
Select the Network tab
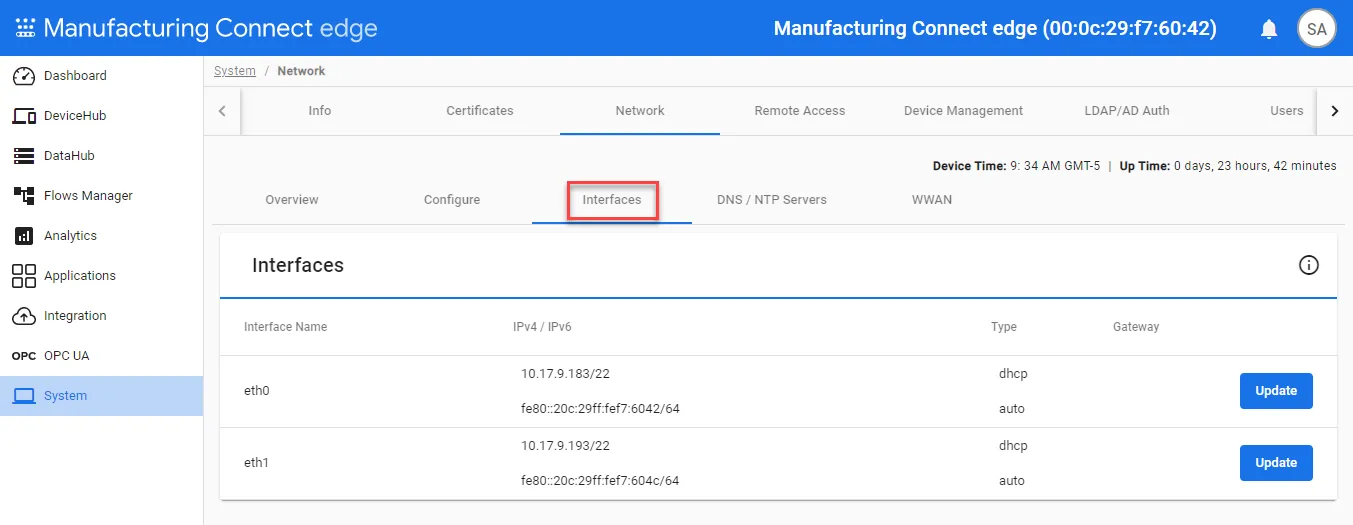(x=640, y=111)
